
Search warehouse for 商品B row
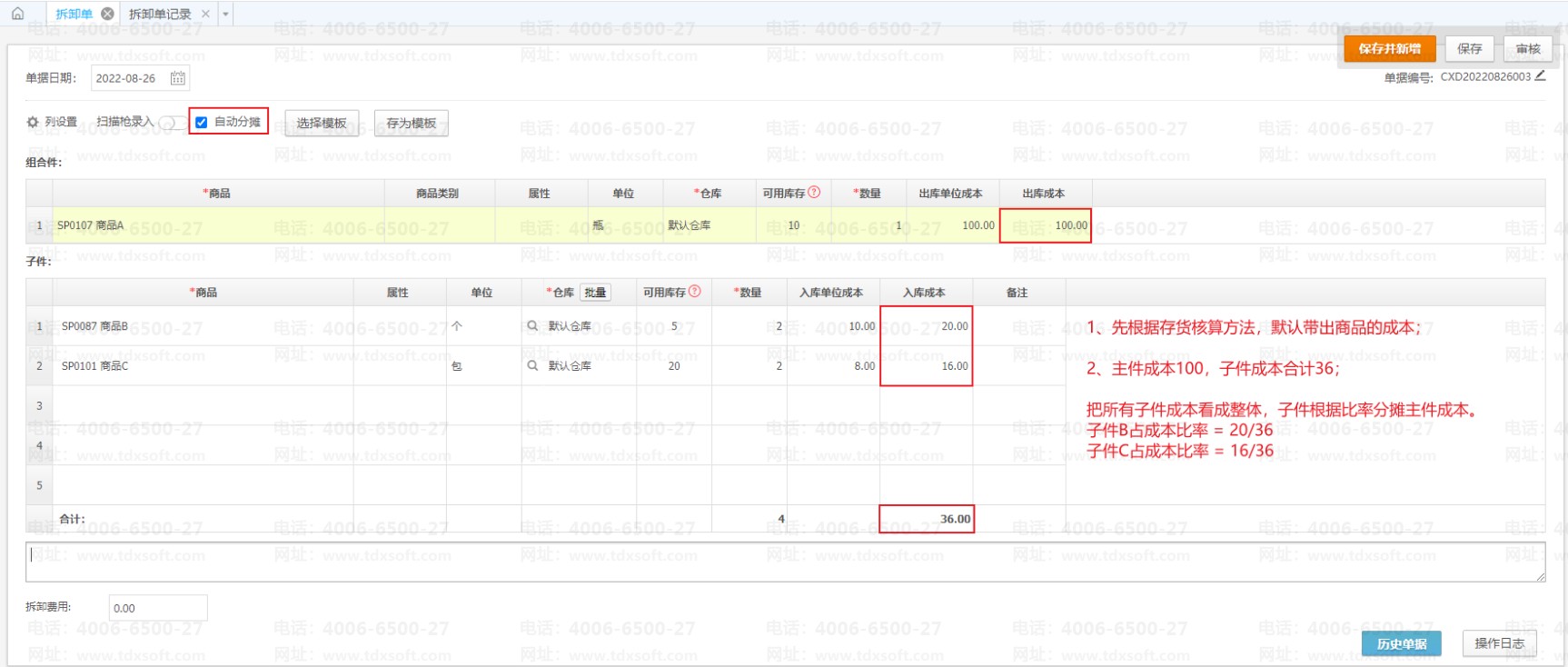(532, 325)
